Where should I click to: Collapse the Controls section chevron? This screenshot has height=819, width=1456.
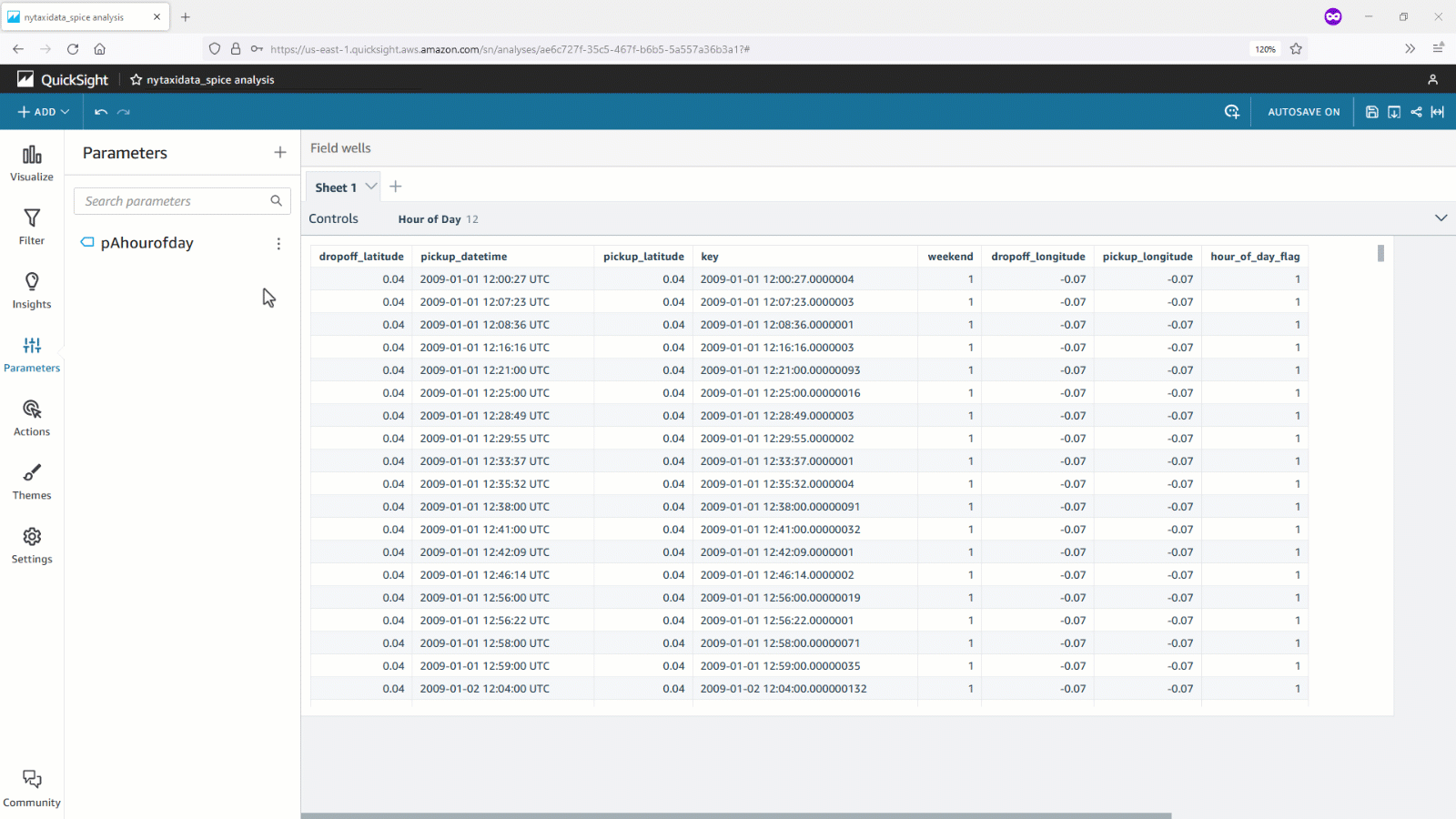pos(1441,217)
